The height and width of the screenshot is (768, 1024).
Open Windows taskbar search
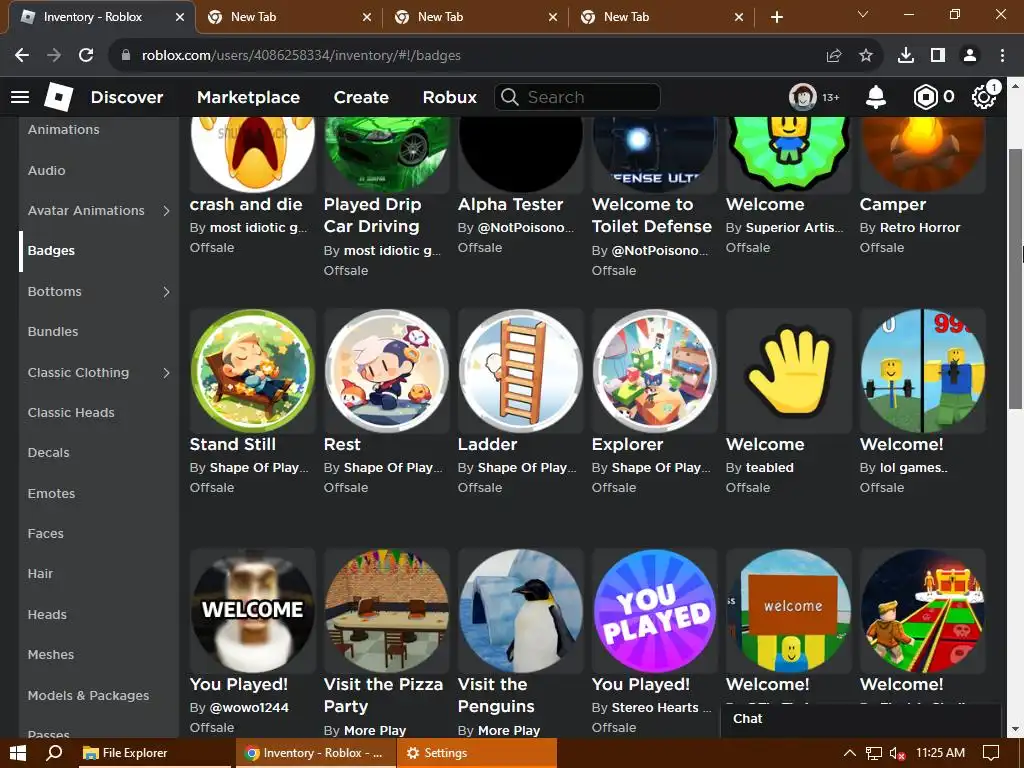pos(54,753)
